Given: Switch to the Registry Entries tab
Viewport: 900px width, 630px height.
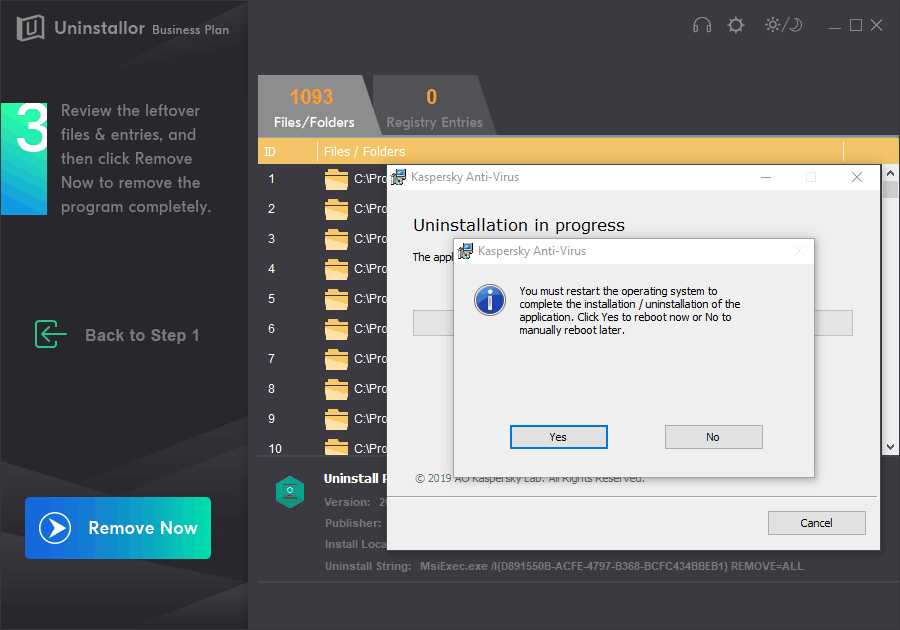Looking at the screenshot, I should (435, 107).
